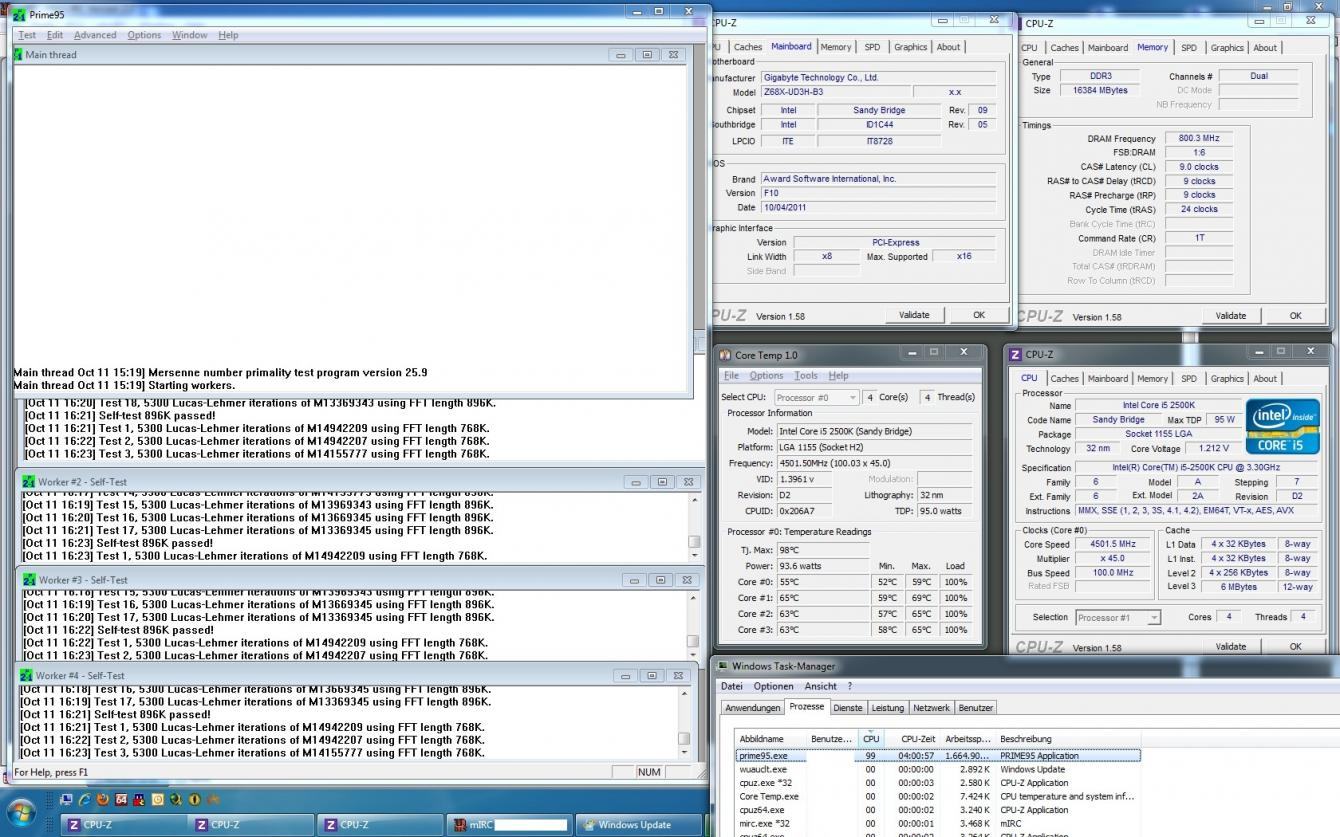Open SPD tab in CPU-Z Memory-tab window
Image resolution: width=1340 pixels, height=837 pixels.
tap(1188, 48)
